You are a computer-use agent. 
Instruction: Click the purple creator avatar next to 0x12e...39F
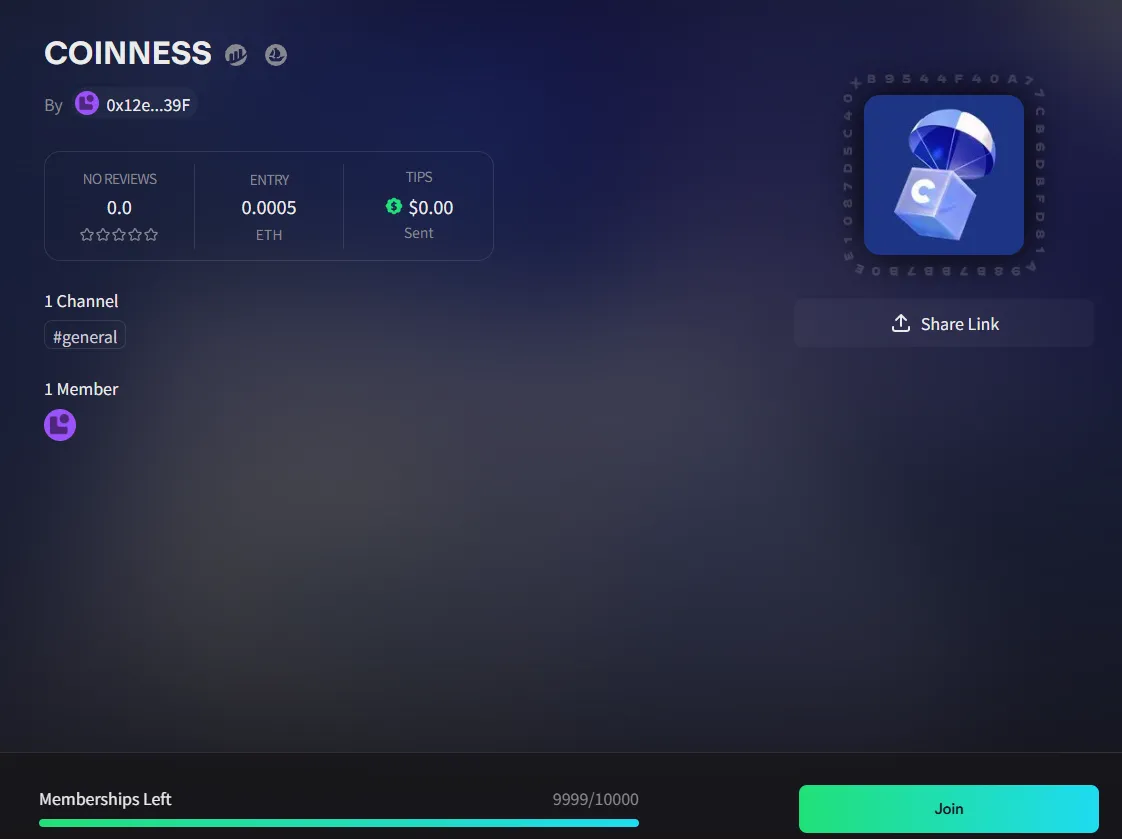(x=87, y=104)
